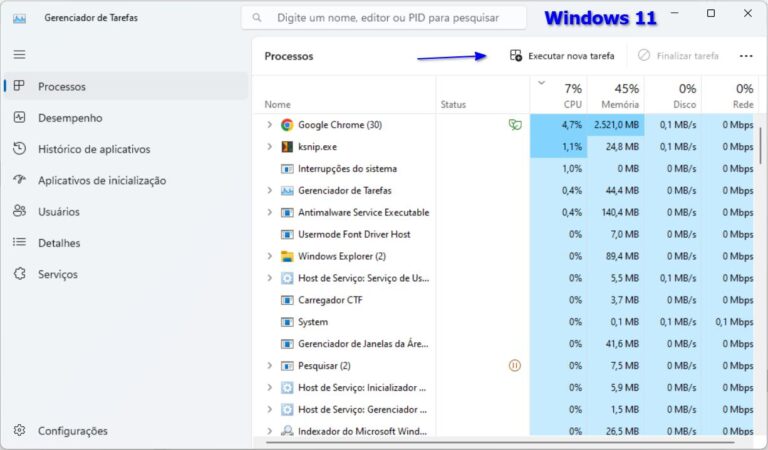Select the Interrupções do sistema row
The width and height of the screenshot is (768, 450).
coord(504,168)
